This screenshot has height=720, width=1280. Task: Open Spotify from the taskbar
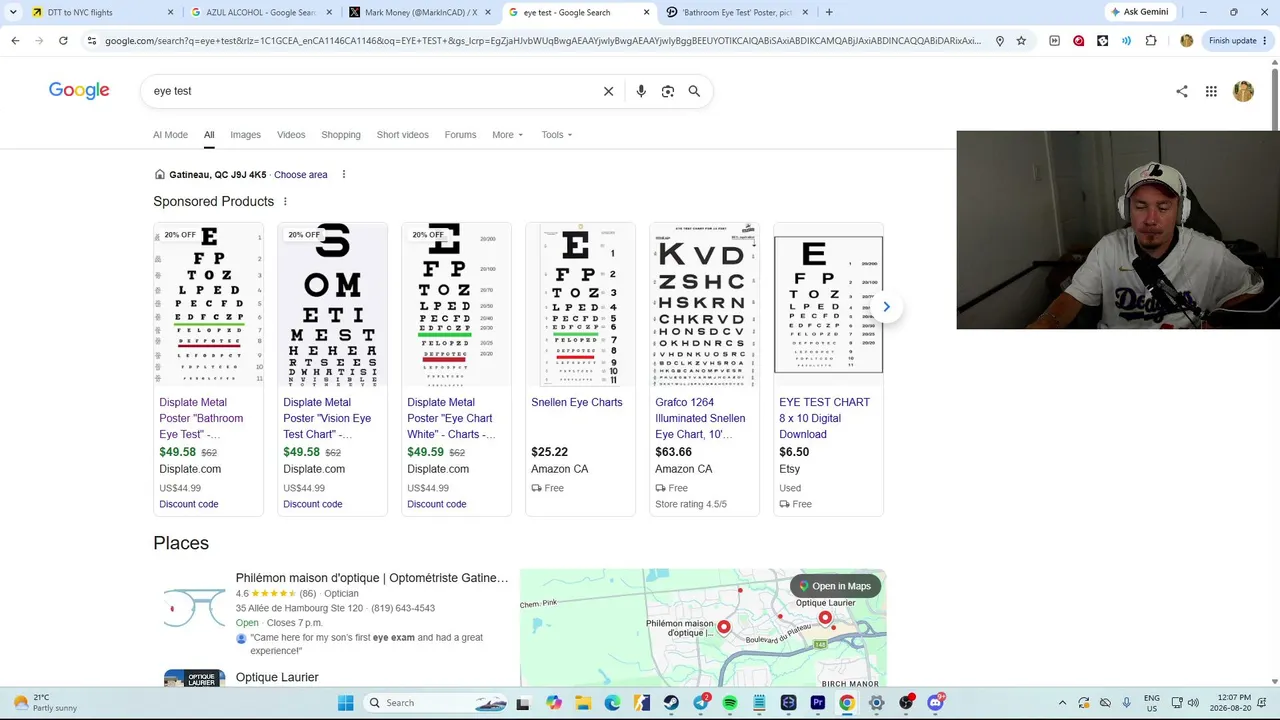click(x=730, y=703)
